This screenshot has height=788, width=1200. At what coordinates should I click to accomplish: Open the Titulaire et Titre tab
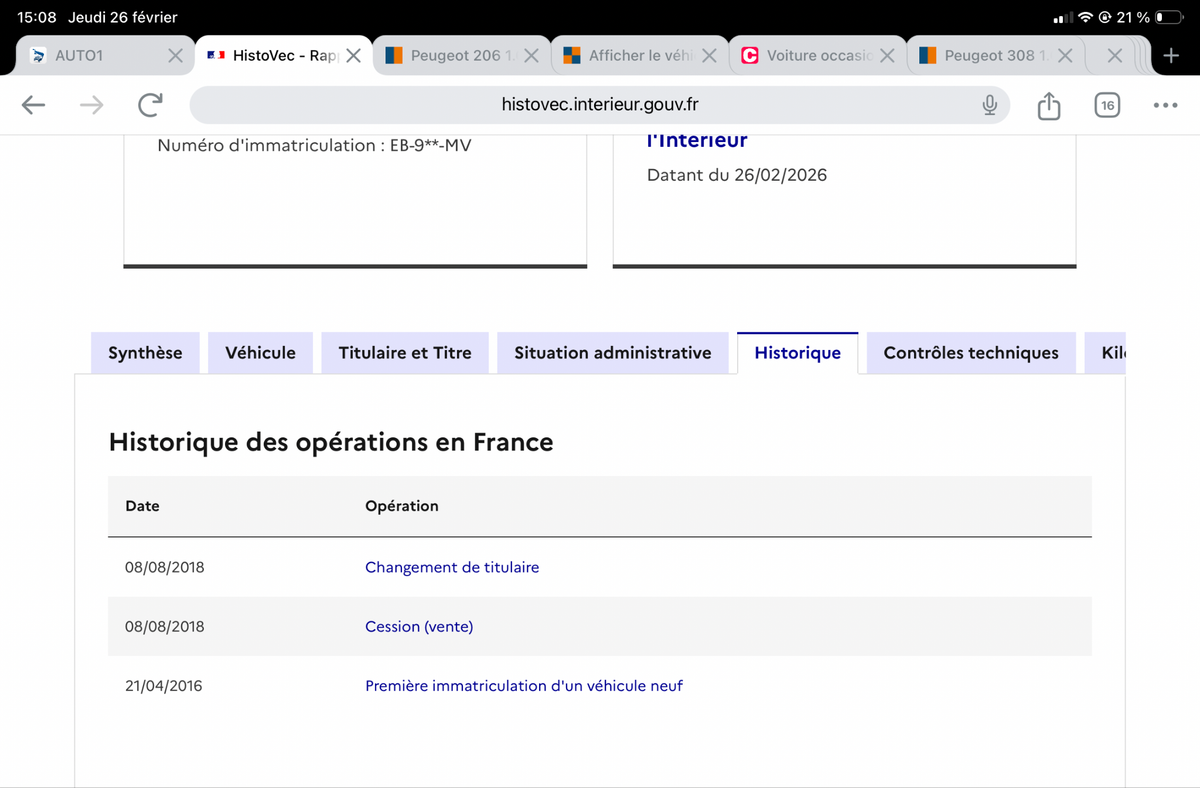(x=405, y=353)
